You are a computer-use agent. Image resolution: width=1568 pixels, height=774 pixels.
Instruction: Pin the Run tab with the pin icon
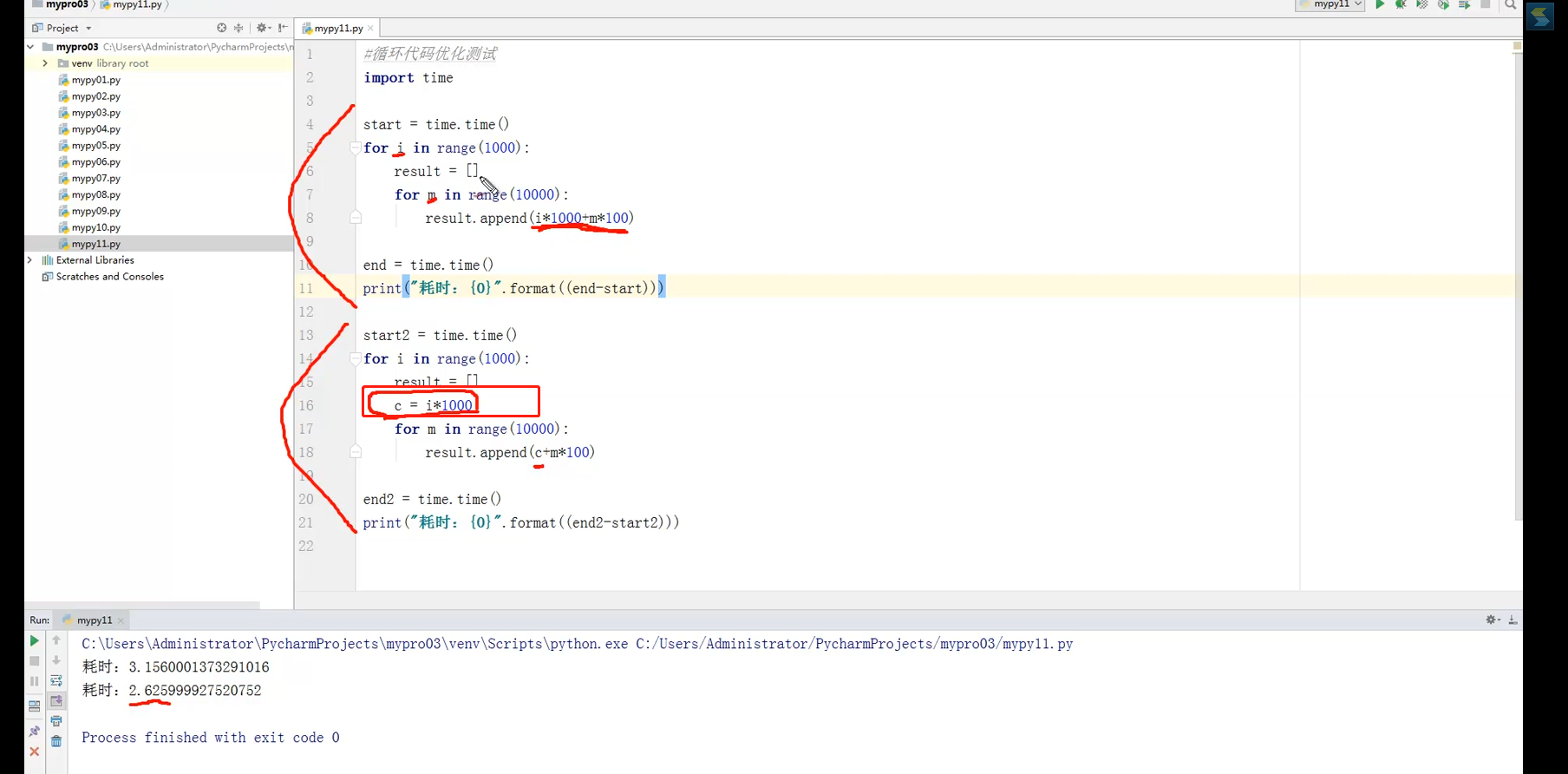(x=35, y=731)
